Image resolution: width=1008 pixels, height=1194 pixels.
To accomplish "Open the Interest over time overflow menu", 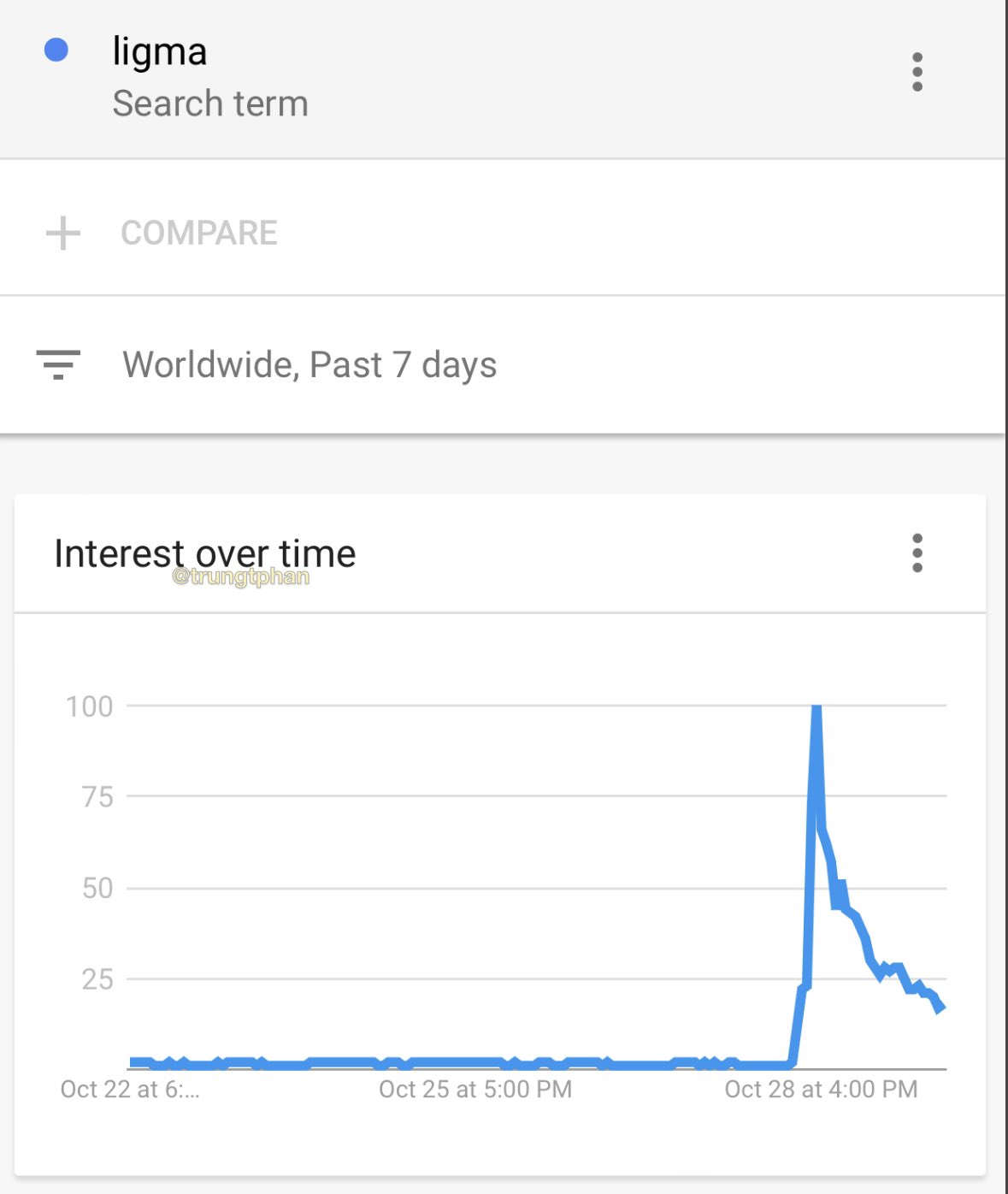I will tap(917, 553).
